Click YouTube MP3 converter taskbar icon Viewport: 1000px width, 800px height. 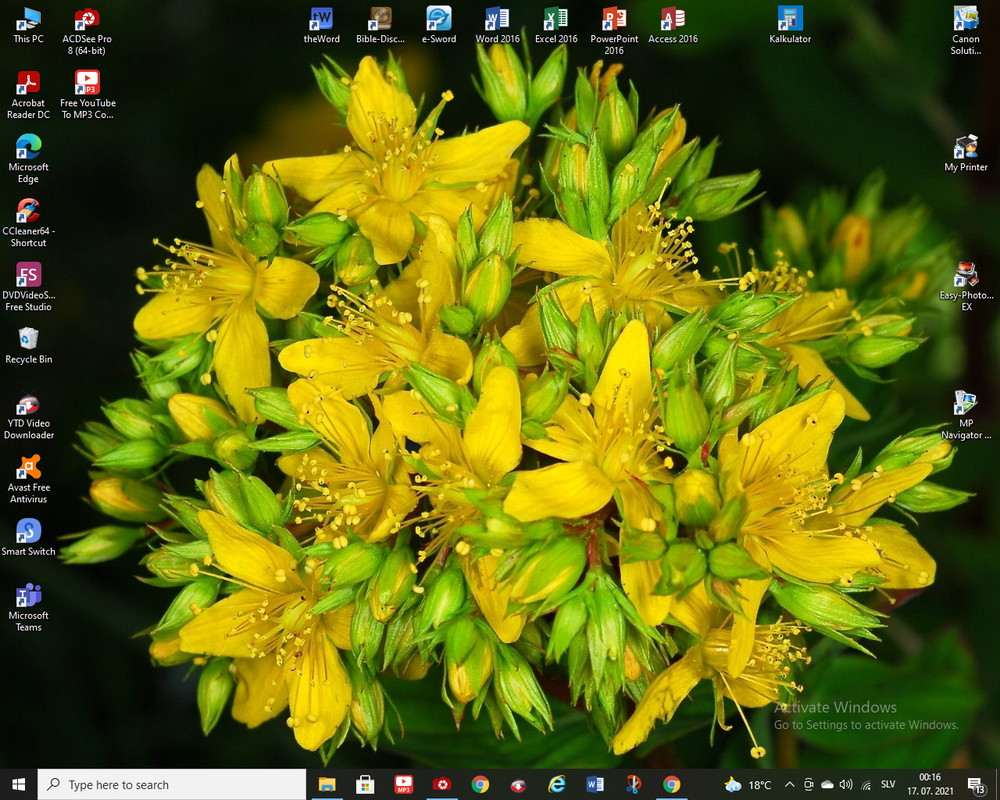[x=404, y=784]
